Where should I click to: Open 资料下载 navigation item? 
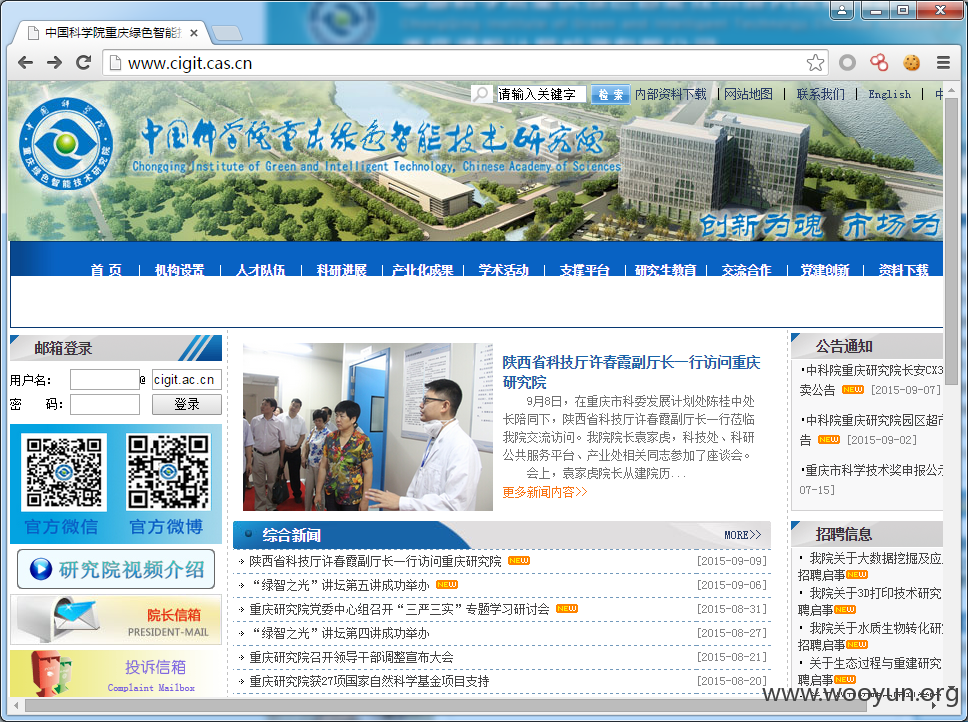[x=903, y=270]
